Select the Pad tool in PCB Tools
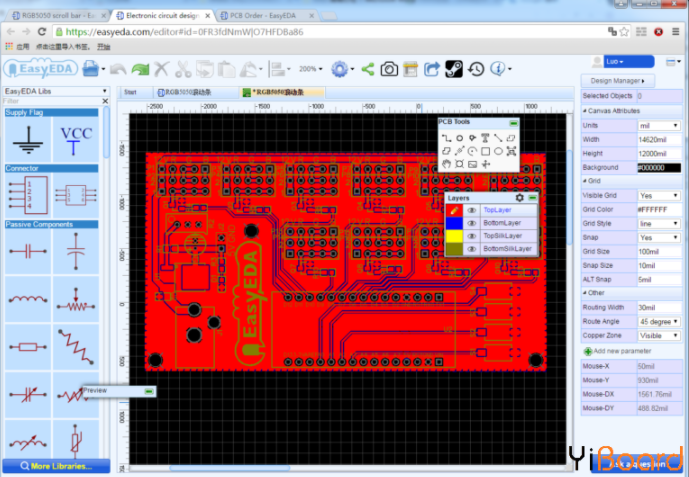The height and width of the screenshot is (477, 689). click(460, 138)
